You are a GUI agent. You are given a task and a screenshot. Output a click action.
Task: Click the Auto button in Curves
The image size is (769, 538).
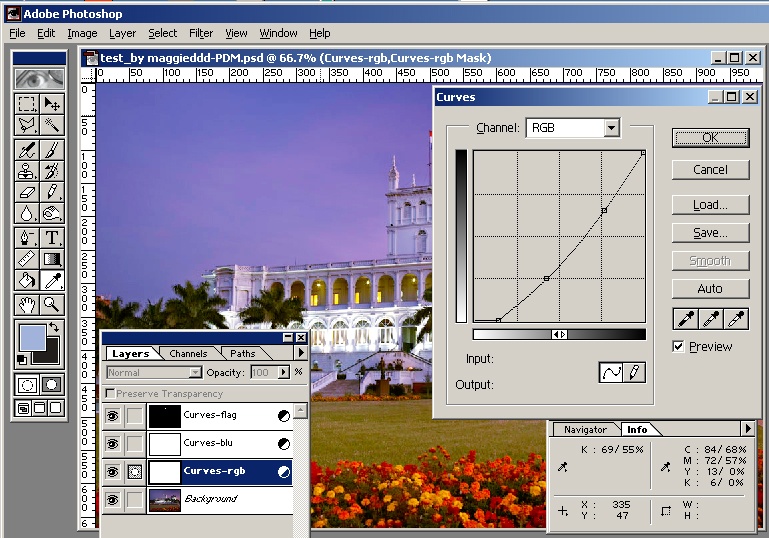pyautogui.click(x=710, y=289)
